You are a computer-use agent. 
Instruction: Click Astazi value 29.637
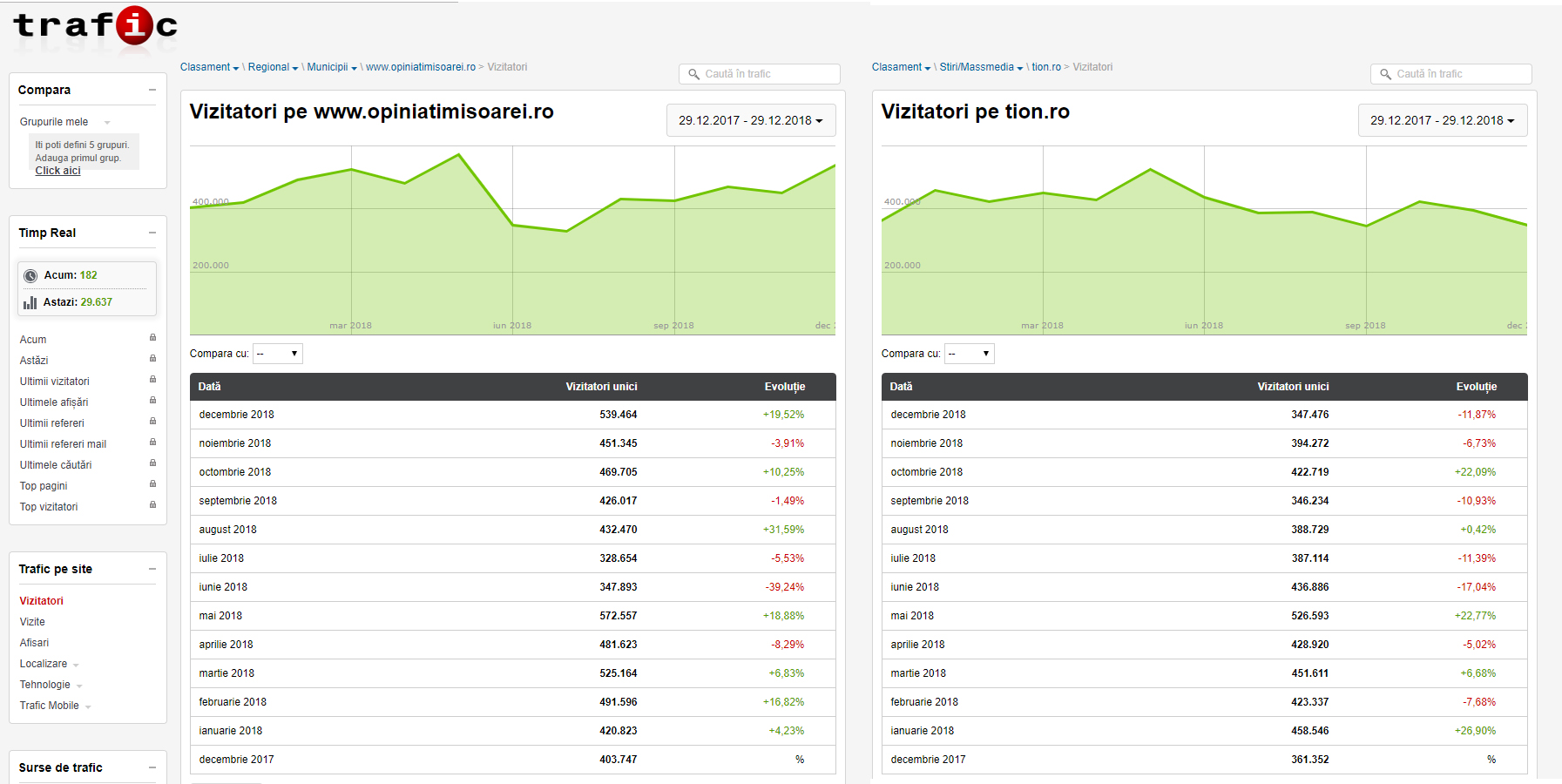tap(96, 302)
